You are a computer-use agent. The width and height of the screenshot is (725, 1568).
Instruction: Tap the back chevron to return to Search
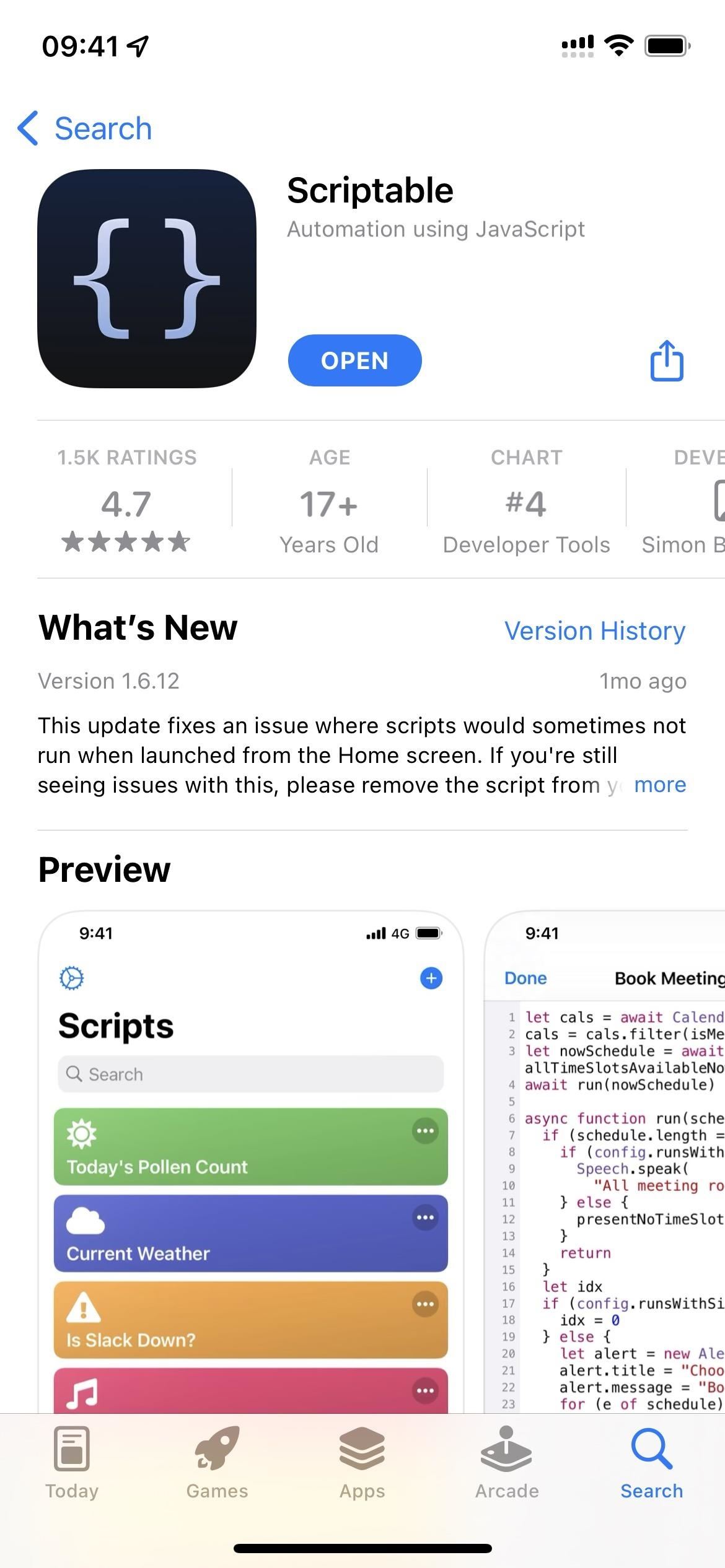point(28,128)
